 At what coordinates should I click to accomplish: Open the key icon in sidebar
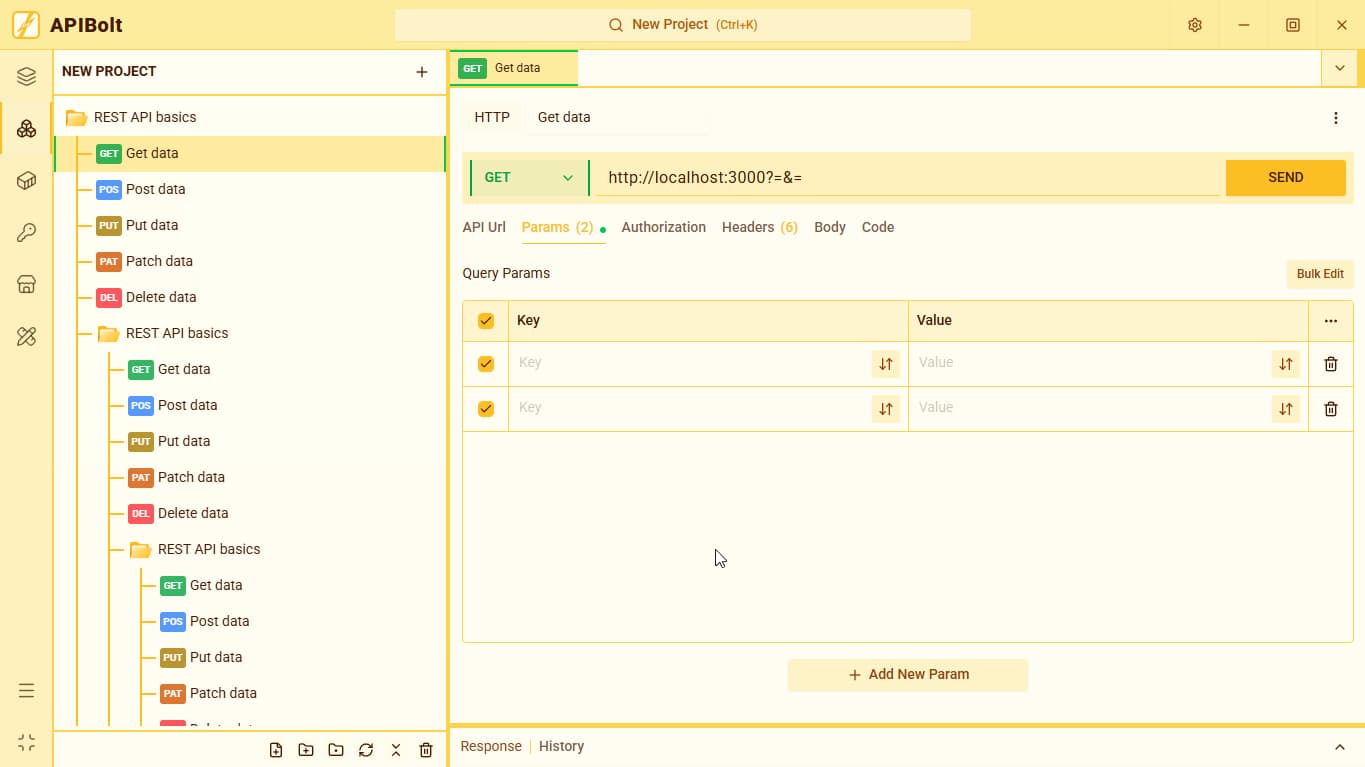(x=27, y=233)
